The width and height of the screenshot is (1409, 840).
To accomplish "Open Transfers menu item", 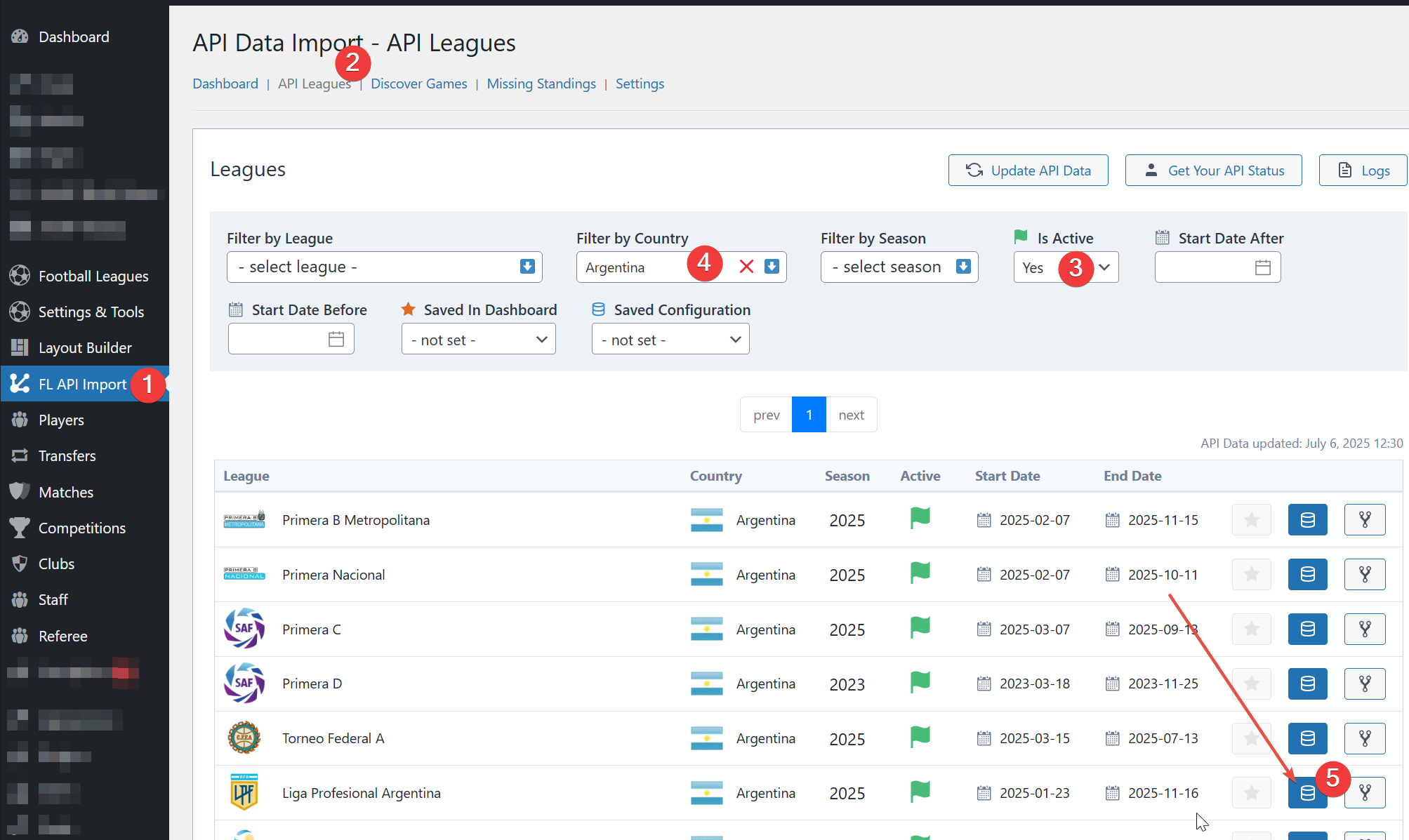I will pyautogui.click(x=84, y=455).
